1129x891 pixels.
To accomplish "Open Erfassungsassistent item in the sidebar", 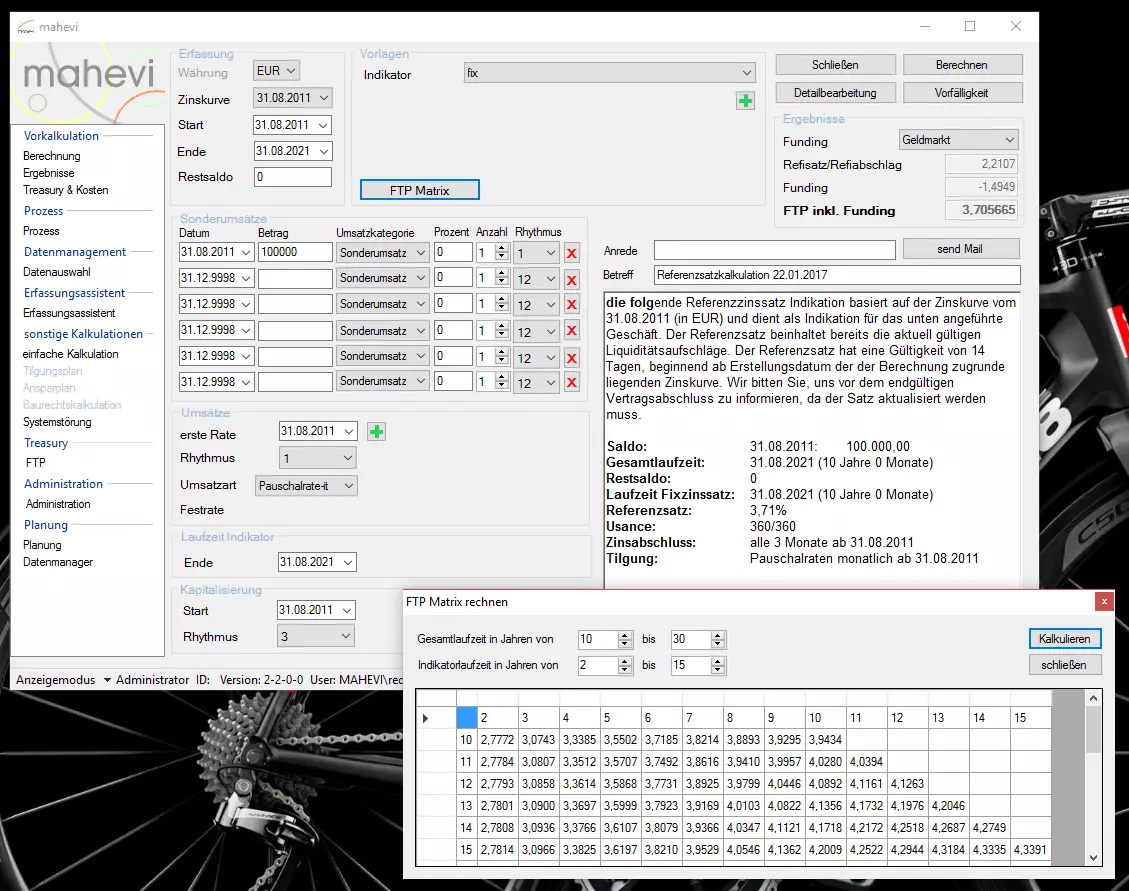I will point(69,313).
